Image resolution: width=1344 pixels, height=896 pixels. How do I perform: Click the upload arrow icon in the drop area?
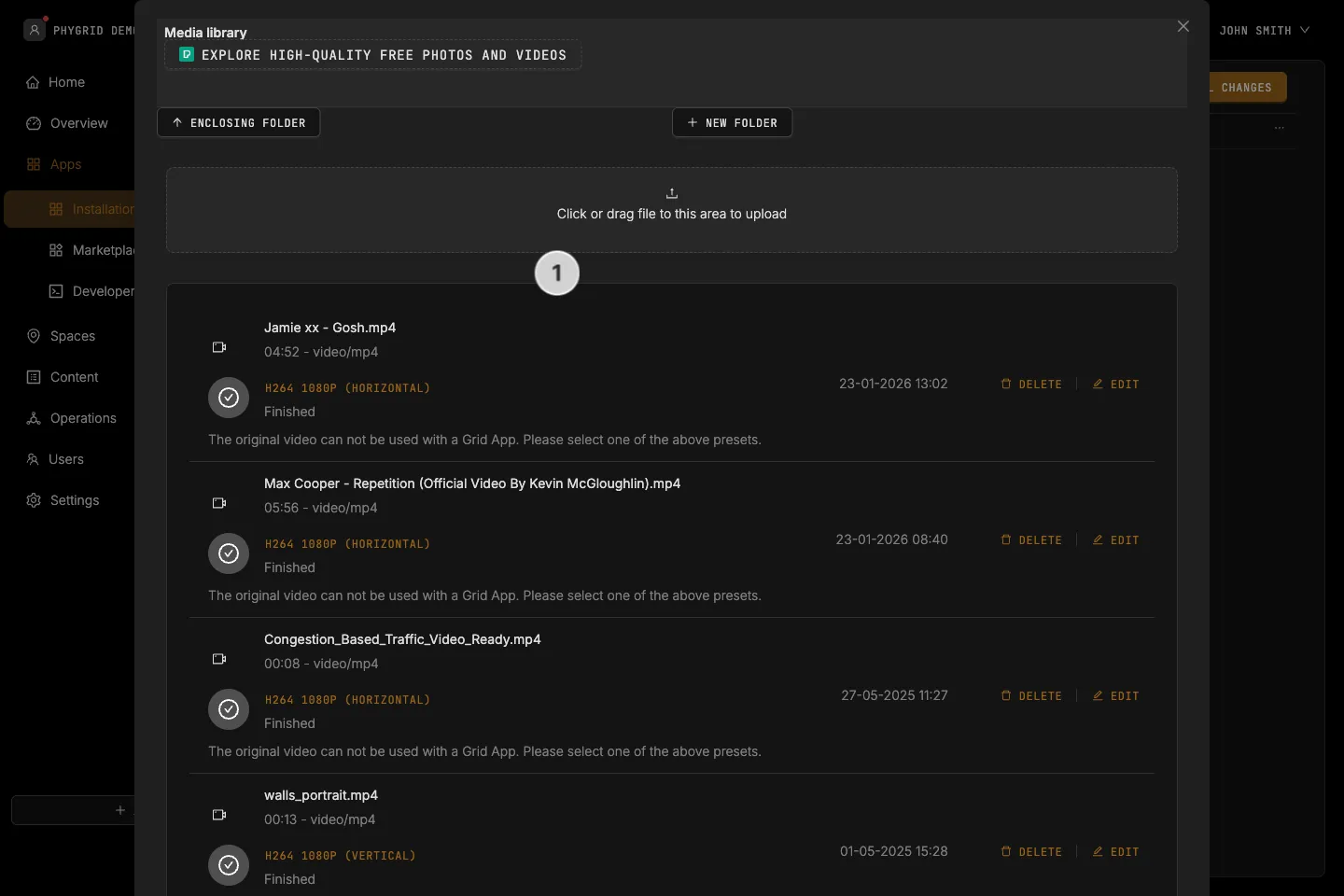coord(672,193)
